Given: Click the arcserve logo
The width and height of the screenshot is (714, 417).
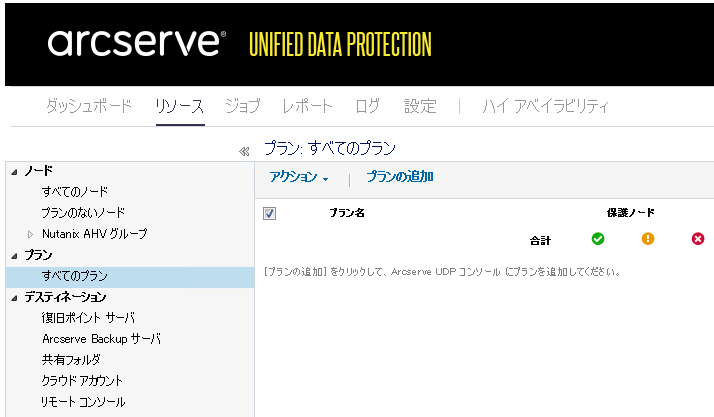Looking at the screenshot, I should (x=136, y=43).
